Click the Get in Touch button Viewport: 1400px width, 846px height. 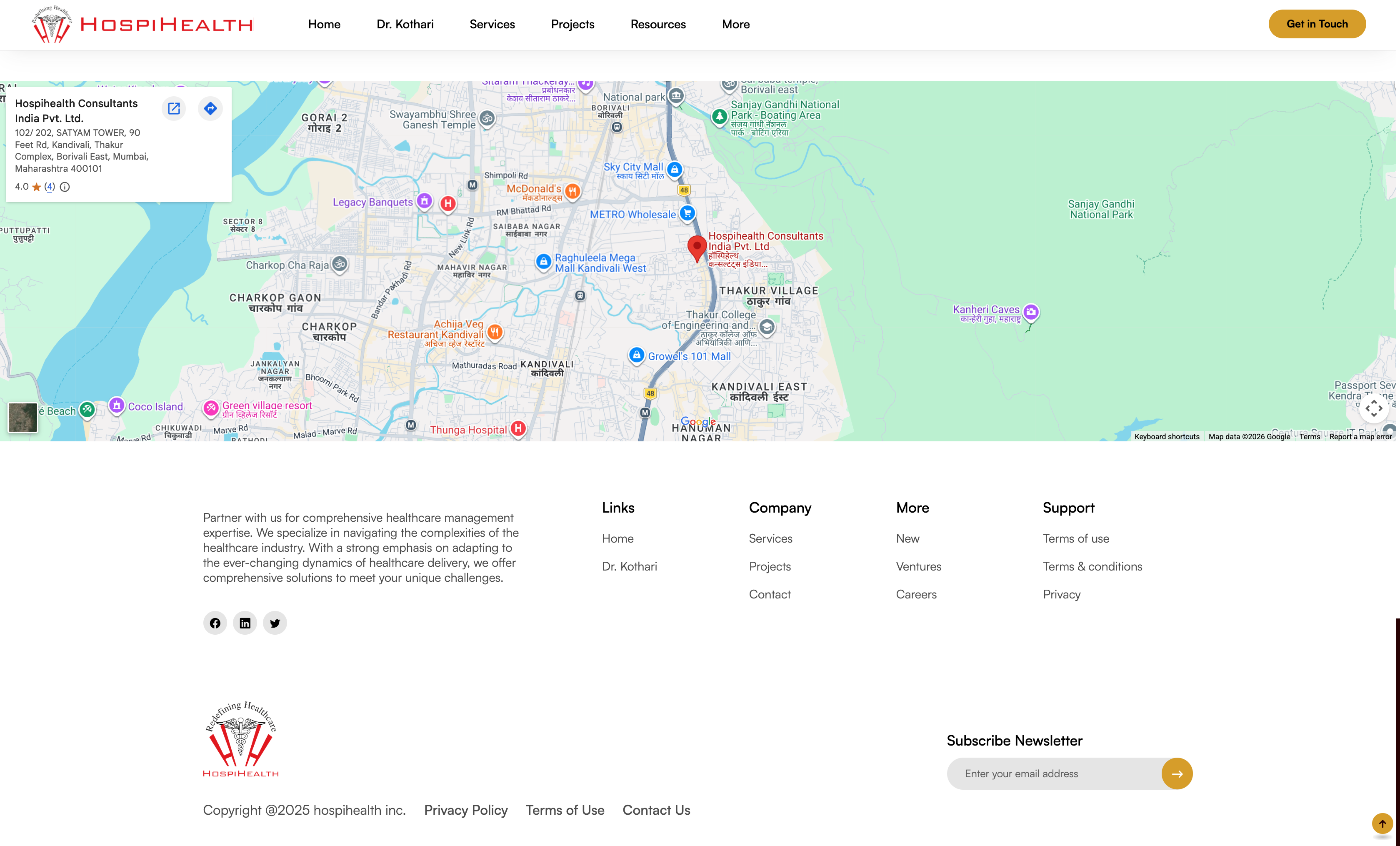point(1317,24)
